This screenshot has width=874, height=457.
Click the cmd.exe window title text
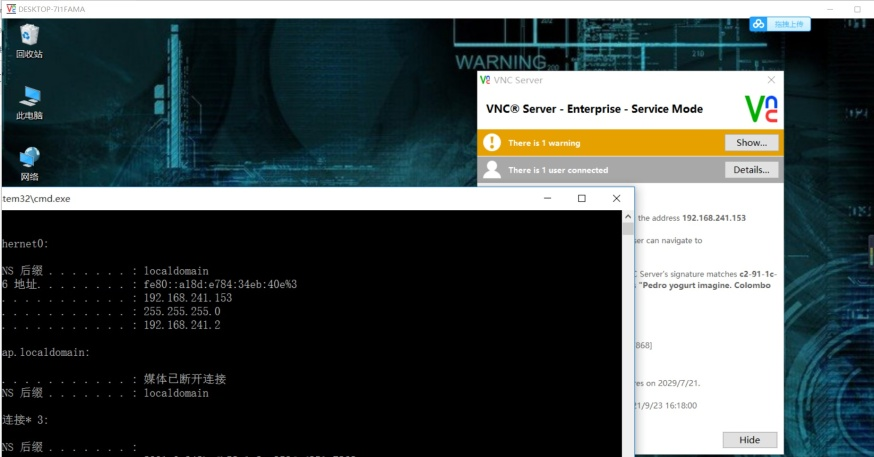(x=36, y=199)
